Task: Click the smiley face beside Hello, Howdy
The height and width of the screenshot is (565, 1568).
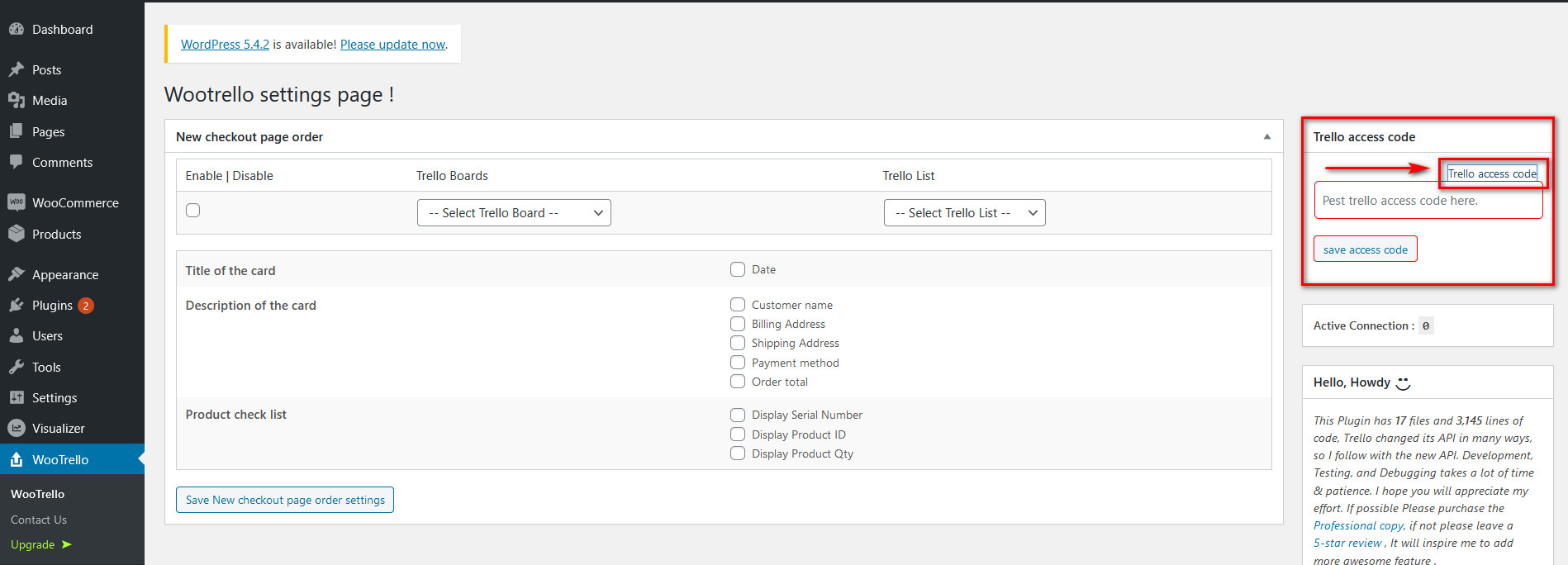Action: pos(1403,383)
